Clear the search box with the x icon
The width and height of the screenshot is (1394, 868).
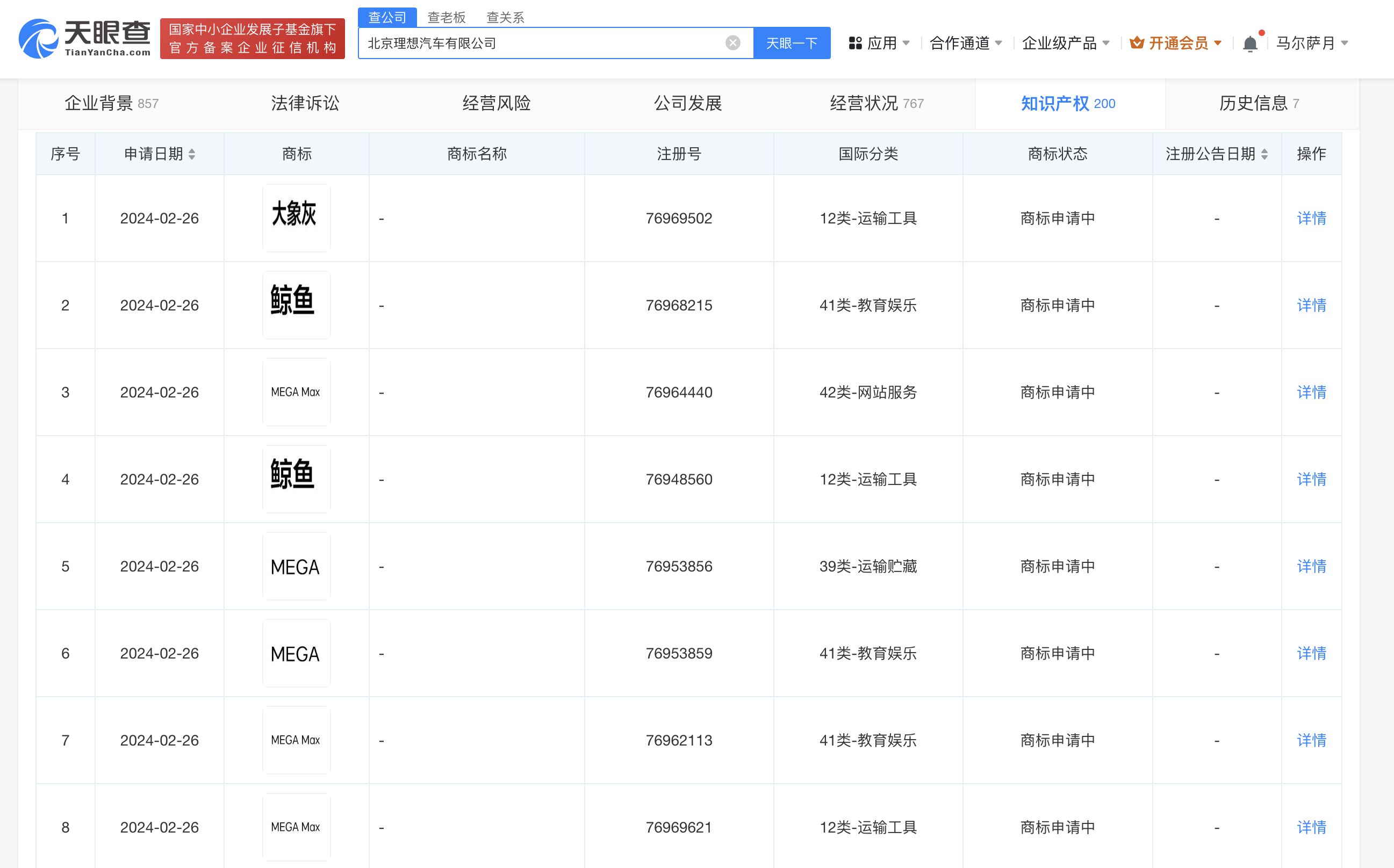pos(732,42)
